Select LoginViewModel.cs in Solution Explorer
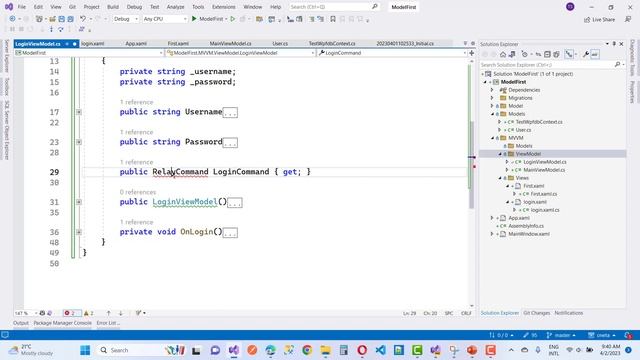This screenshot has height=360, width=640. click(544, 162)
